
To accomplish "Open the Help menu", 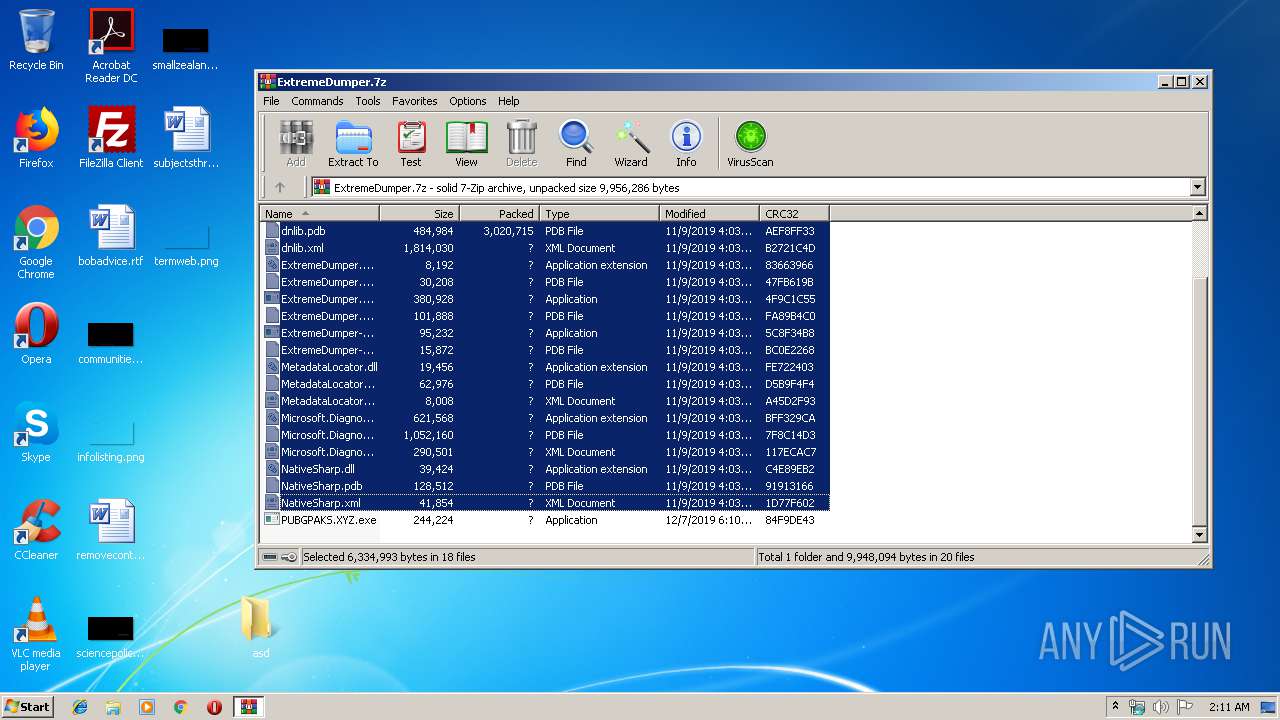I will pos(509,101).
